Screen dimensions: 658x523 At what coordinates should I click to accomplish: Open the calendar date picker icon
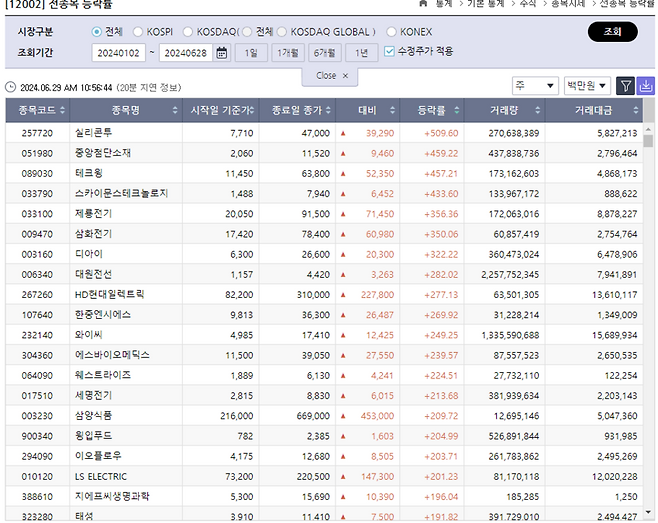222,52
